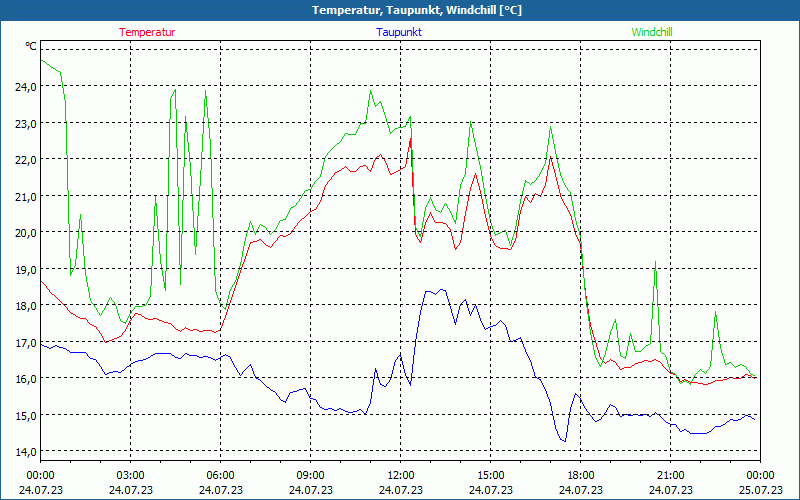Click the 16,0 y-axis value

pos(26,379)
